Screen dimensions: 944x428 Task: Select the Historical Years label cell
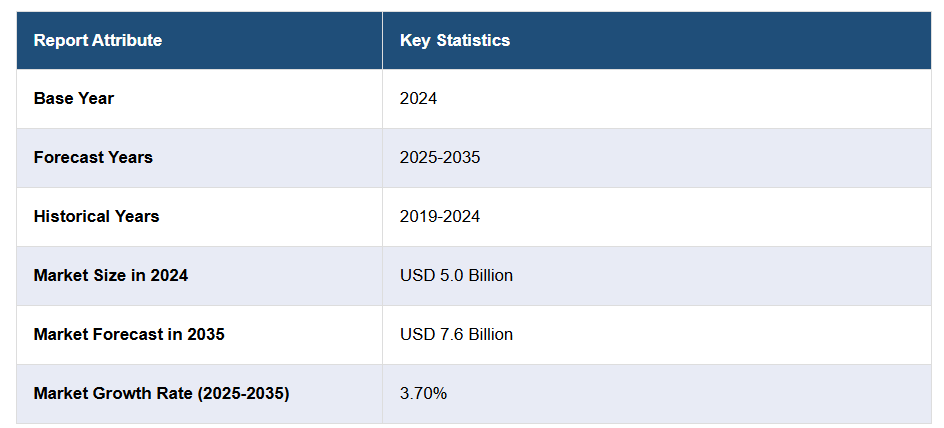pos(96,217)
